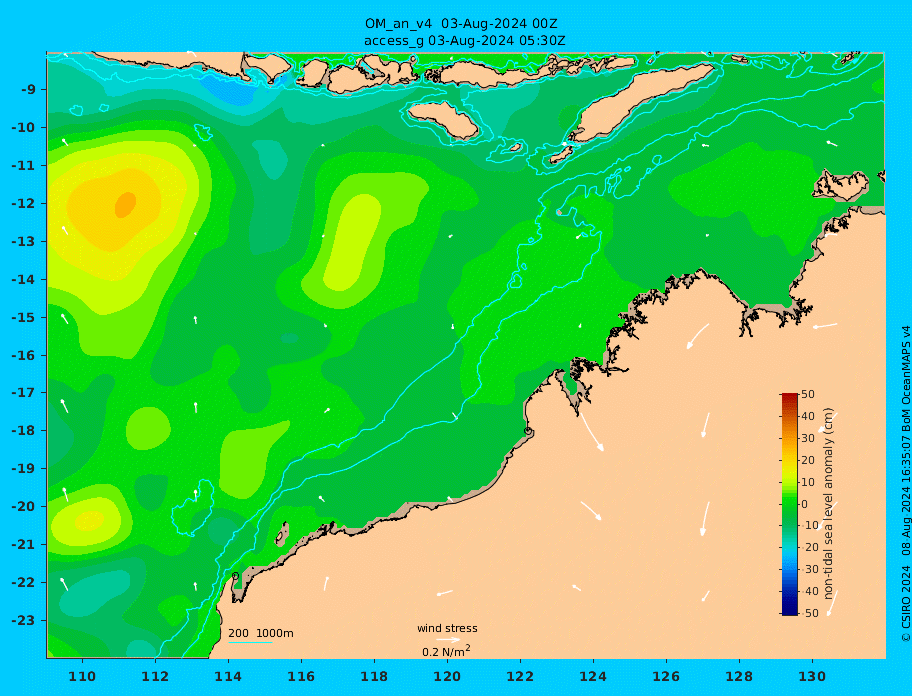Click the "110" longitude axis label
The image size is (912, 696).
click(x=82, y=676)
